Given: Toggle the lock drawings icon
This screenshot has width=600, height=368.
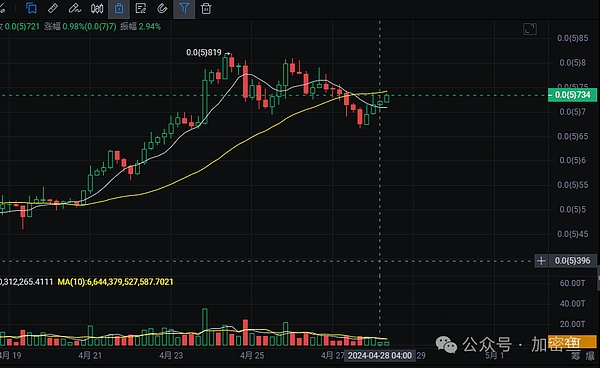Looking at the screenshot, I should click(119, 8).
